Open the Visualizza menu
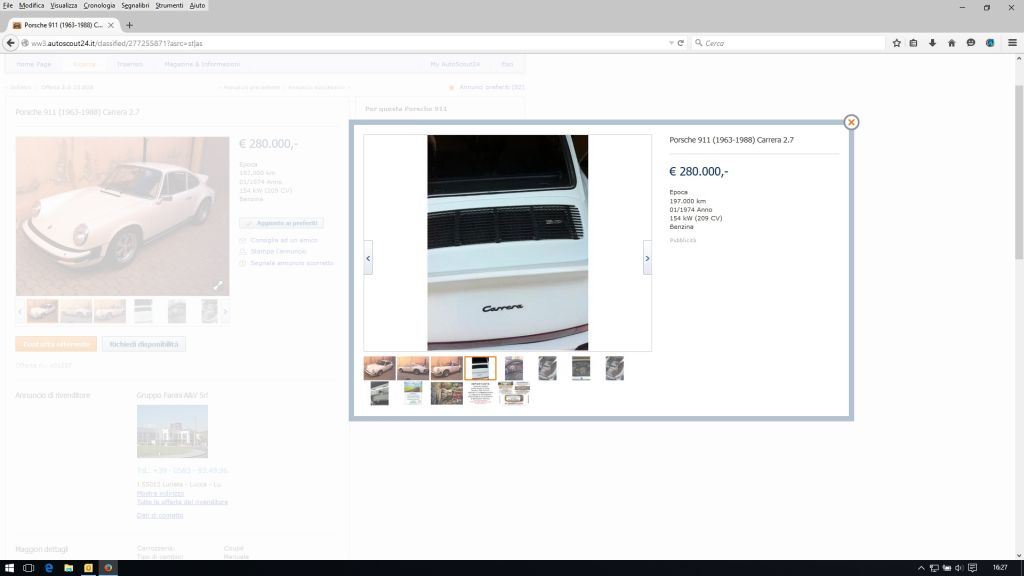Image resolution: width=1024 pixels, height=576 pixels. coord(63,5)
